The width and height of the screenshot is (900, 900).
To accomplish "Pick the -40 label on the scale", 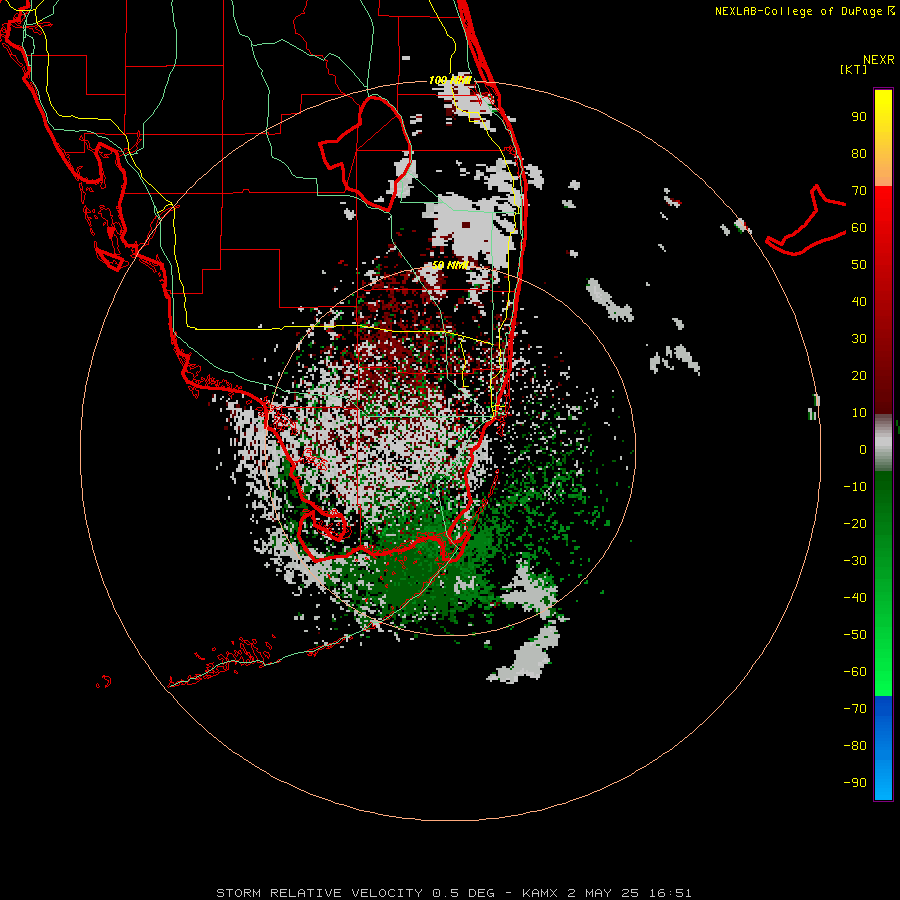I will (855, 598).
